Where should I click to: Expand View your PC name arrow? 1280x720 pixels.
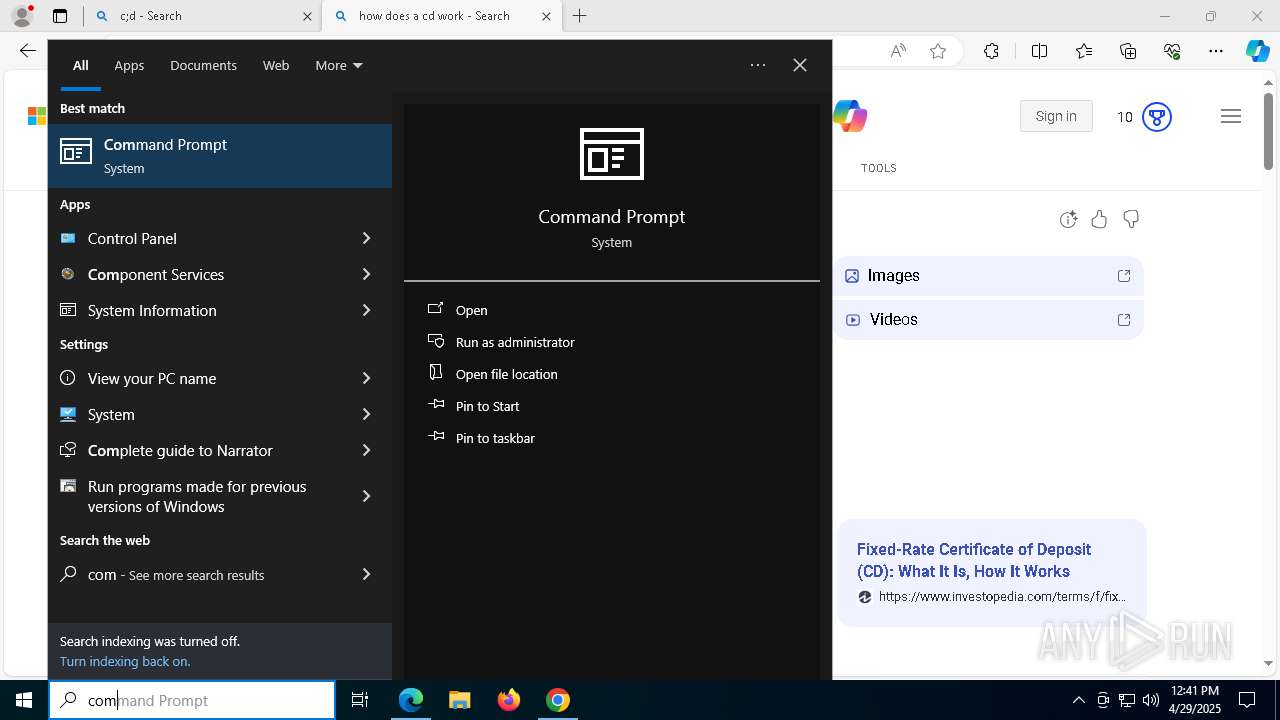pos(366,378)
